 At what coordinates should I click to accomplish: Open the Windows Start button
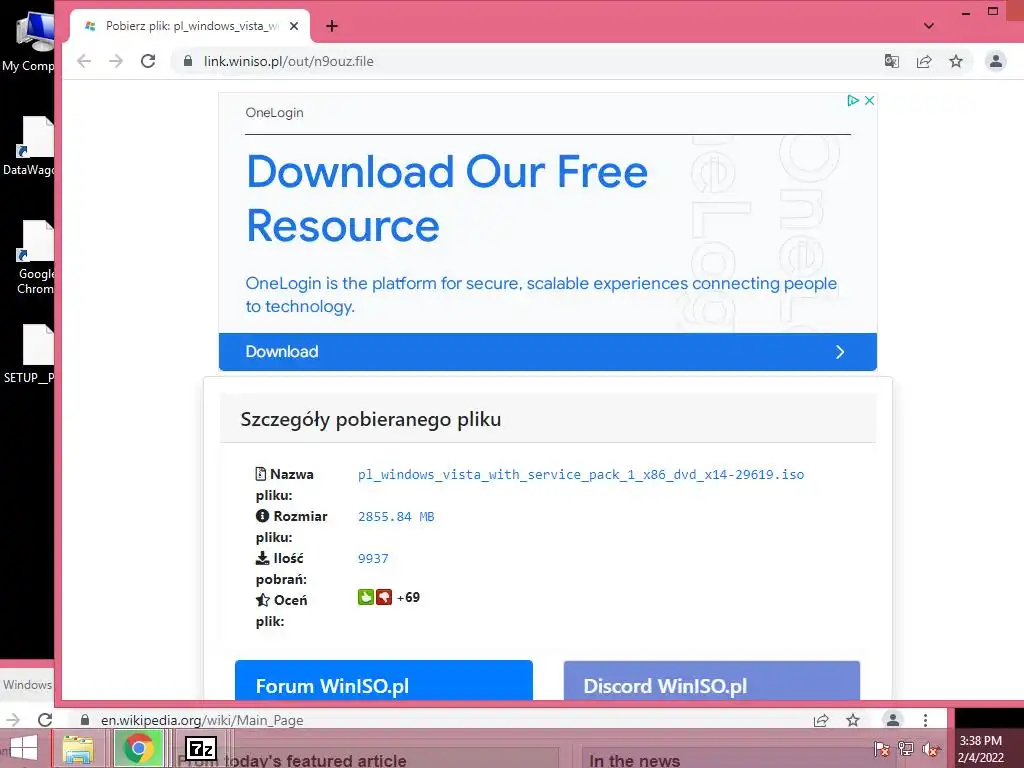coord(24,748)
